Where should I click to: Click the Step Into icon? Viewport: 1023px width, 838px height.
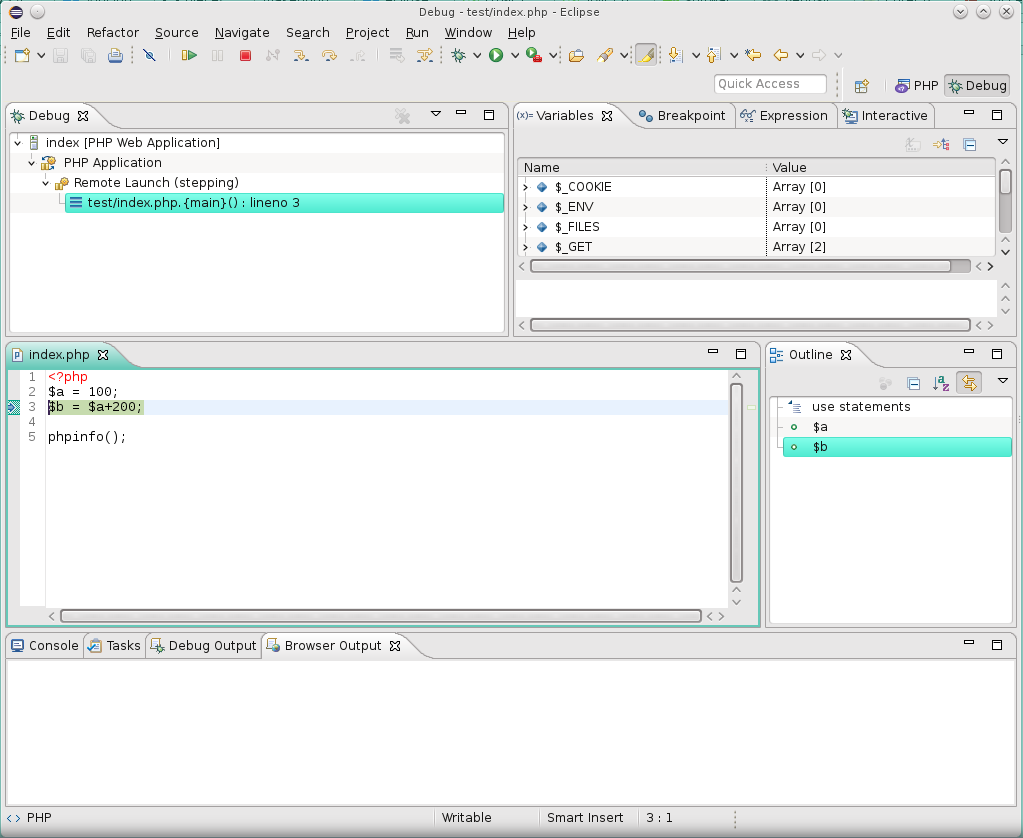point(300,56)
